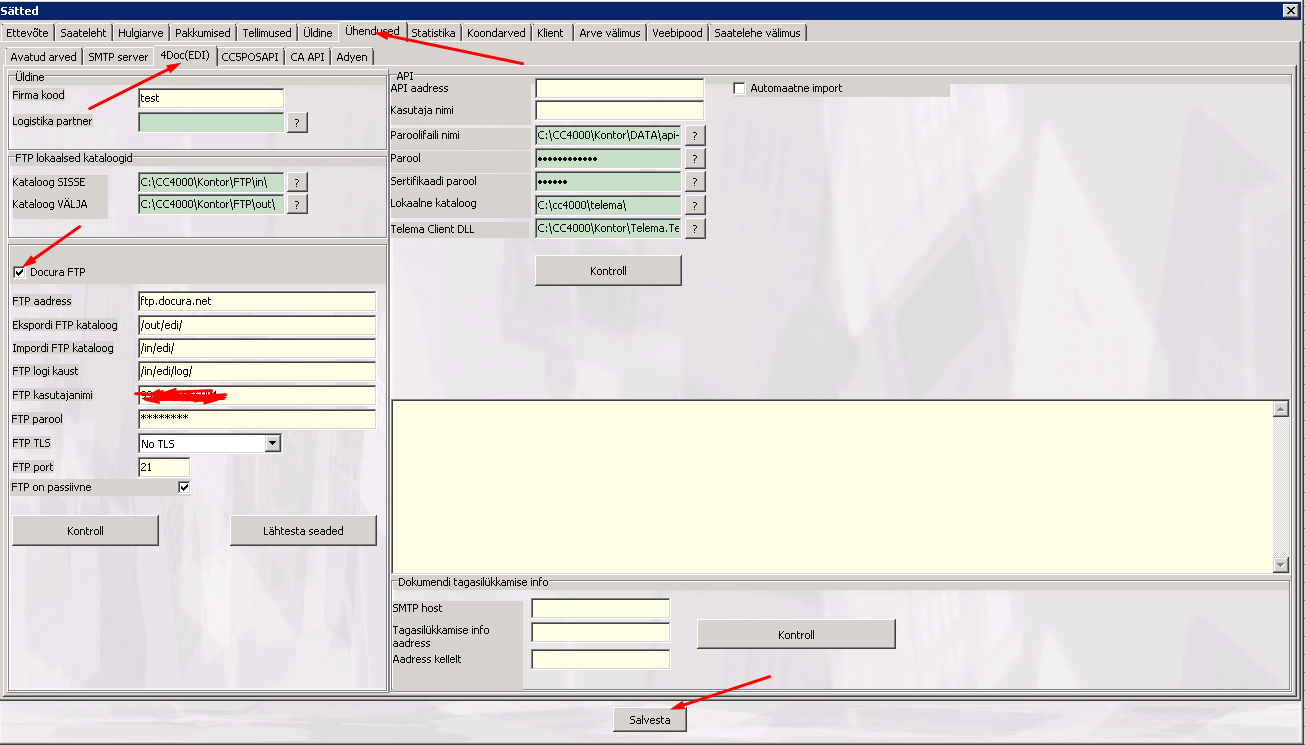This screenshot has width=1305, height=745.
Task: Close the Sätted window
Action: click(1291, 9)
